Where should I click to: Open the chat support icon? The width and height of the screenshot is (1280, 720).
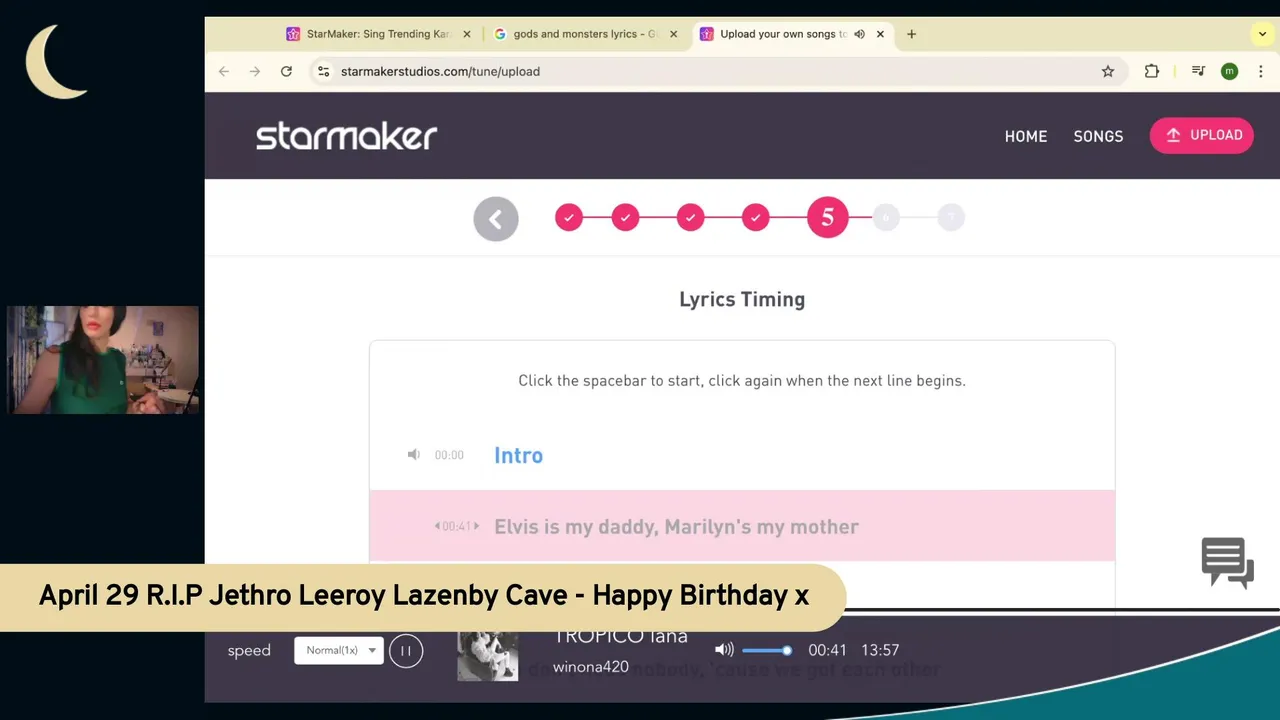coord(1227,563)
